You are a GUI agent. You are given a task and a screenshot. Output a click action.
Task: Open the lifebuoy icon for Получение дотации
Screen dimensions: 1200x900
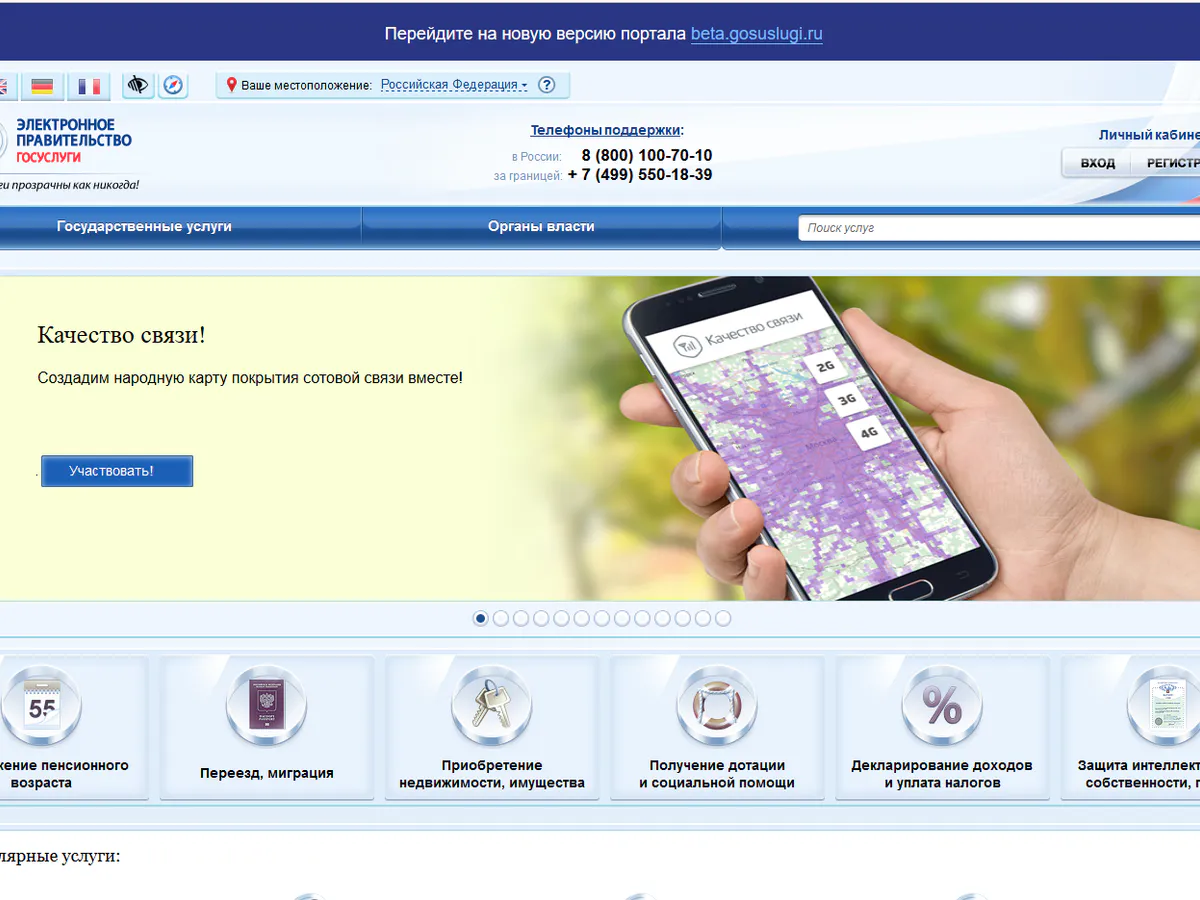click(717, 706)
